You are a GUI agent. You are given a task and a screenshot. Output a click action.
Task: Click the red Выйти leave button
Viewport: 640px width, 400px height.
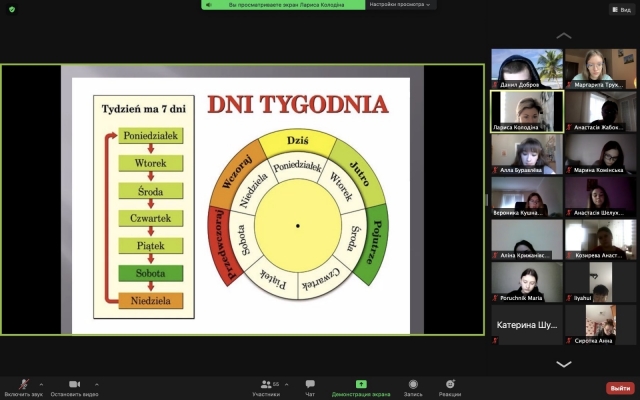click(619, 388)
